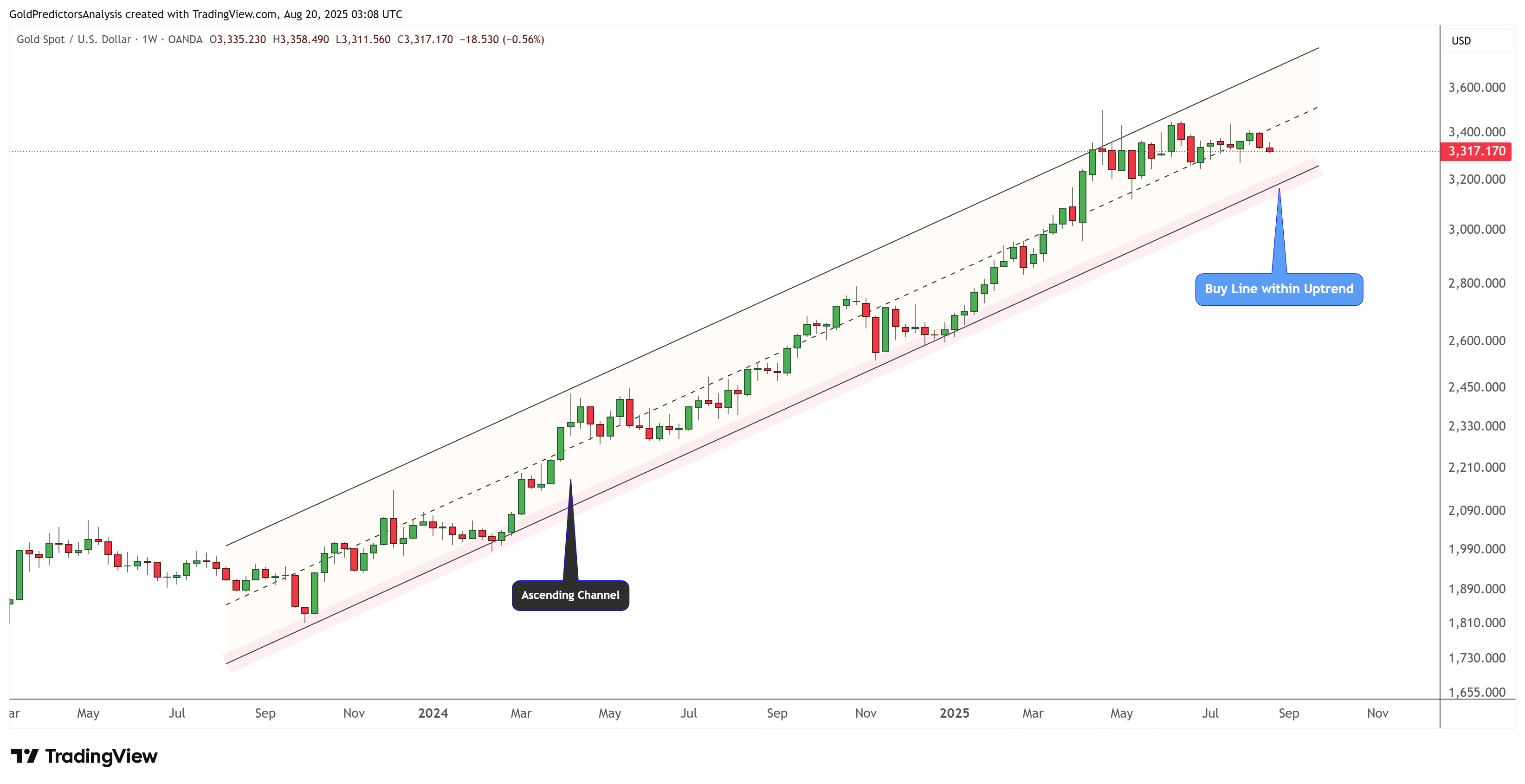Click the TradingView wordmark text
Image resolution: width=1525 pixels, height=784 pixels.
coord(101,756)
